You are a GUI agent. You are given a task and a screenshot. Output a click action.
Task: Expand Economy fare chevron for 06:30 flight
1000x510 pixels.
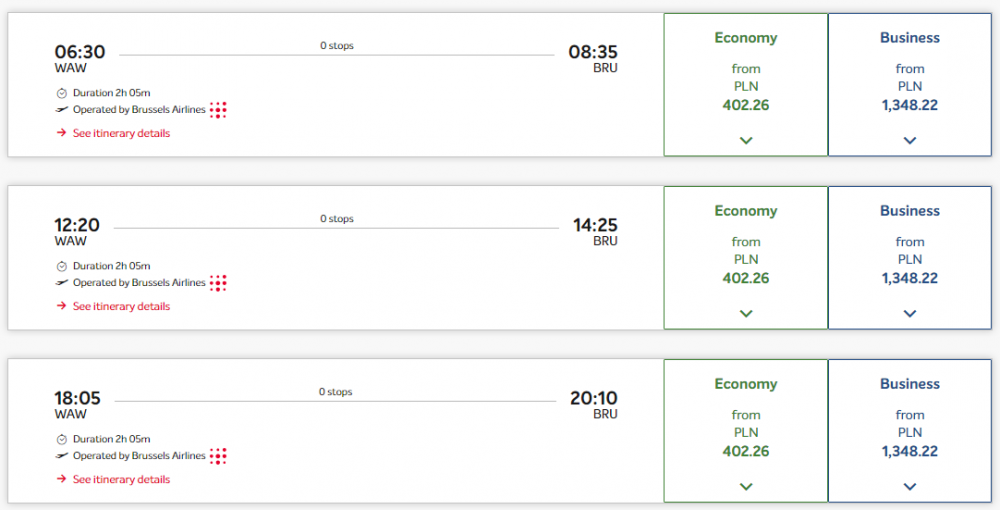pyautogui.click(x=746, y=140)
